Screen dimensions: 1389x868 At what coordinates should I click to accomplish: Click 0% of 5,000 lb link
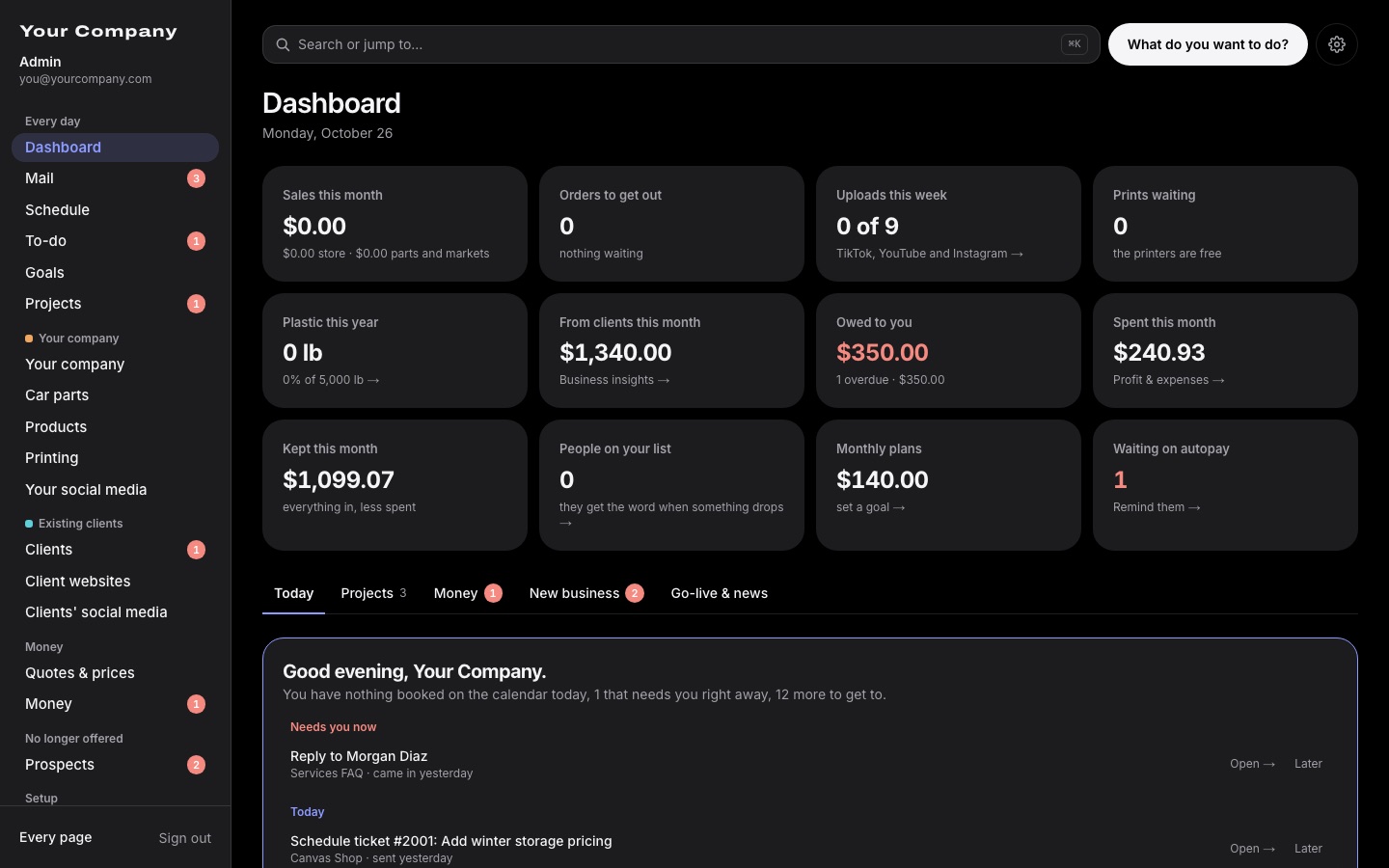(331, 380)
